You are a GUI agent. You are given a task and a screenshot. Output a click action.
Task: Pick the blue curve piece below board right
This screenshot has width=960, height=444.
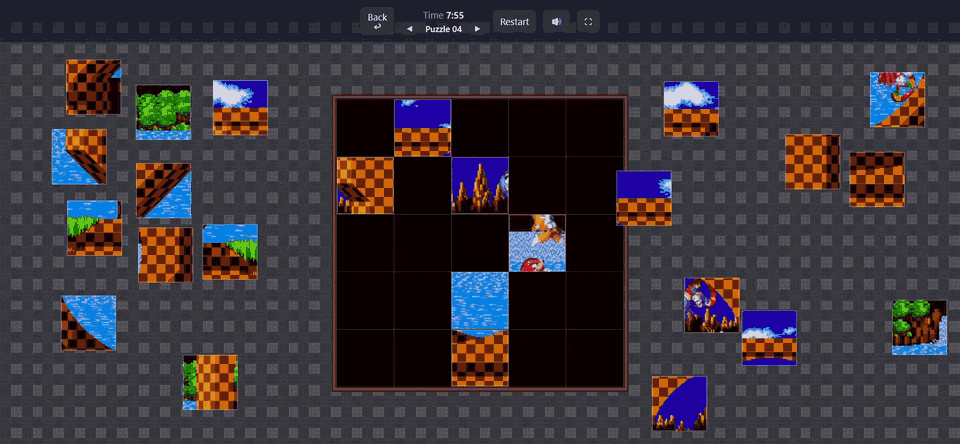(x=680, y=403)
